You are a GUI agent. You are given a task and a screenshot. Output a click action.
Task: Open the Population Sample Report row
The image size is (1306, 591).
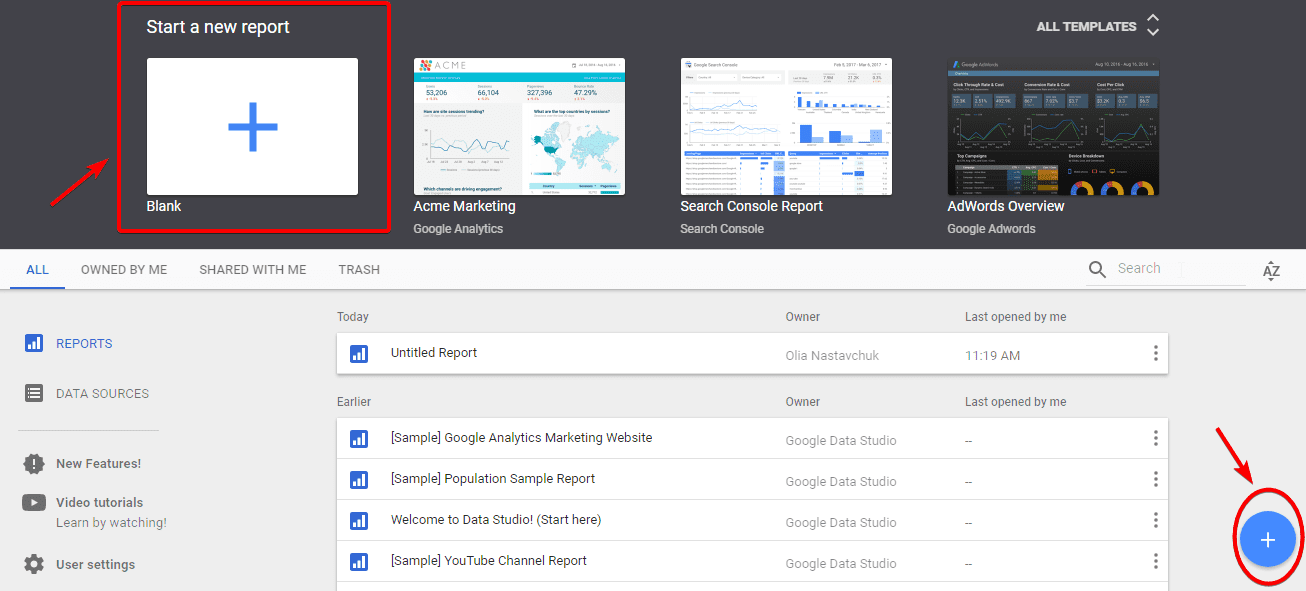pos(752,479)
